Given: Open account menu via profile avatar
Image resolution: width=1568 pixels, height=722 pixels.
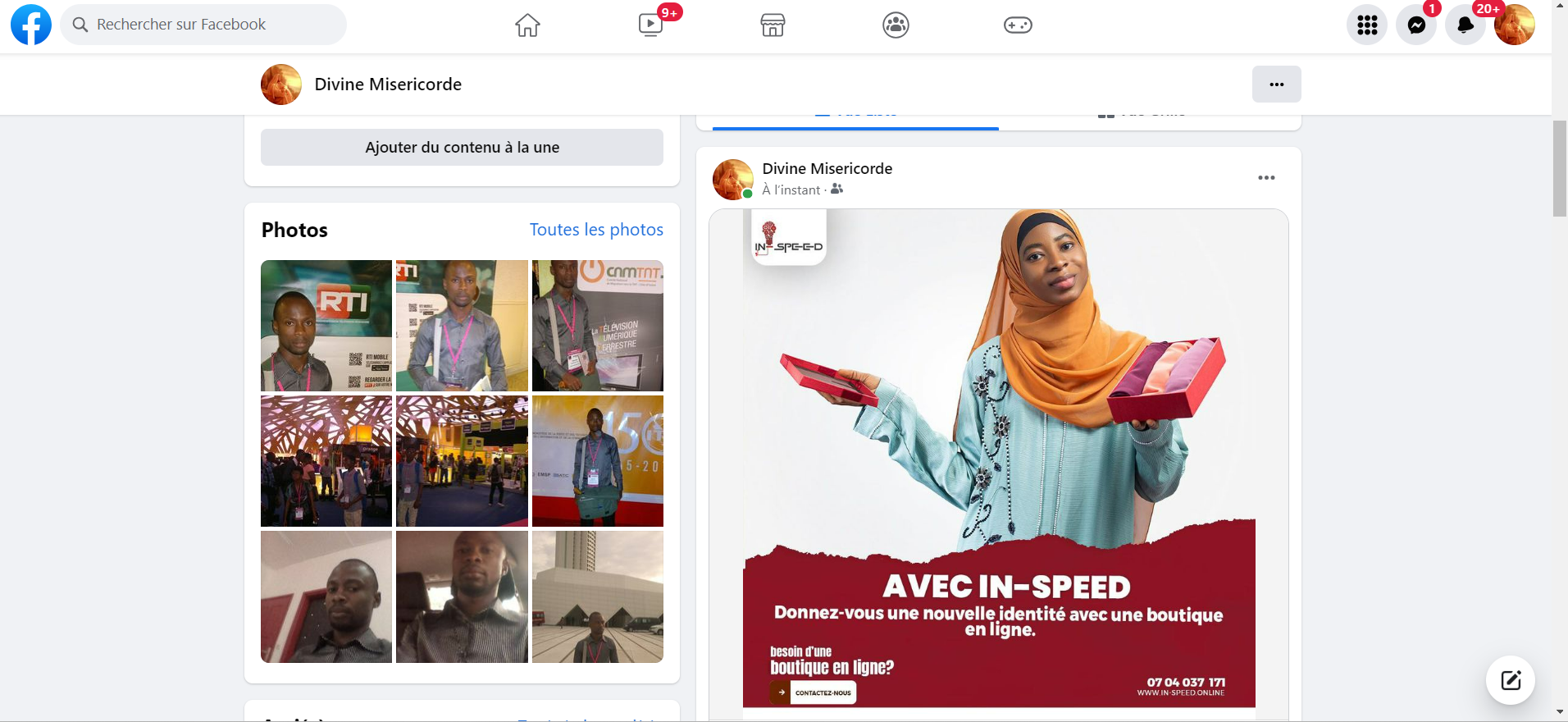Looking at the screenshot, I should (1514, 25).
